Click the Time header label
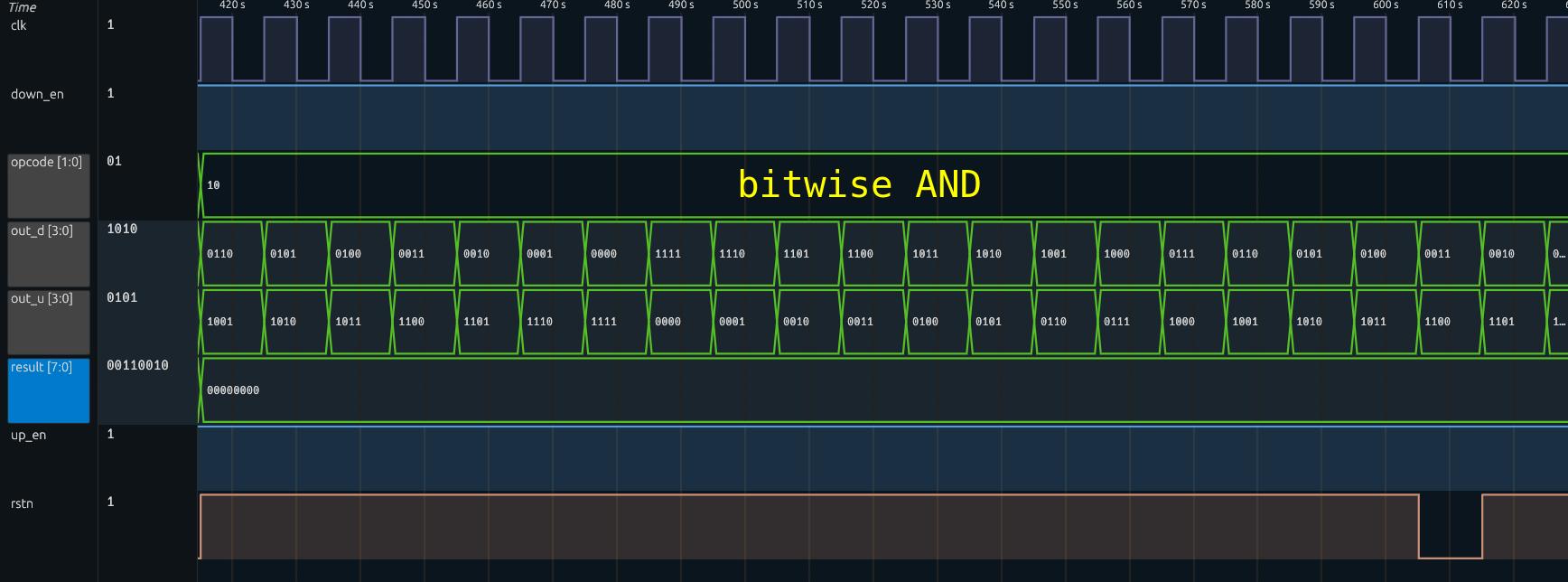 23,7
